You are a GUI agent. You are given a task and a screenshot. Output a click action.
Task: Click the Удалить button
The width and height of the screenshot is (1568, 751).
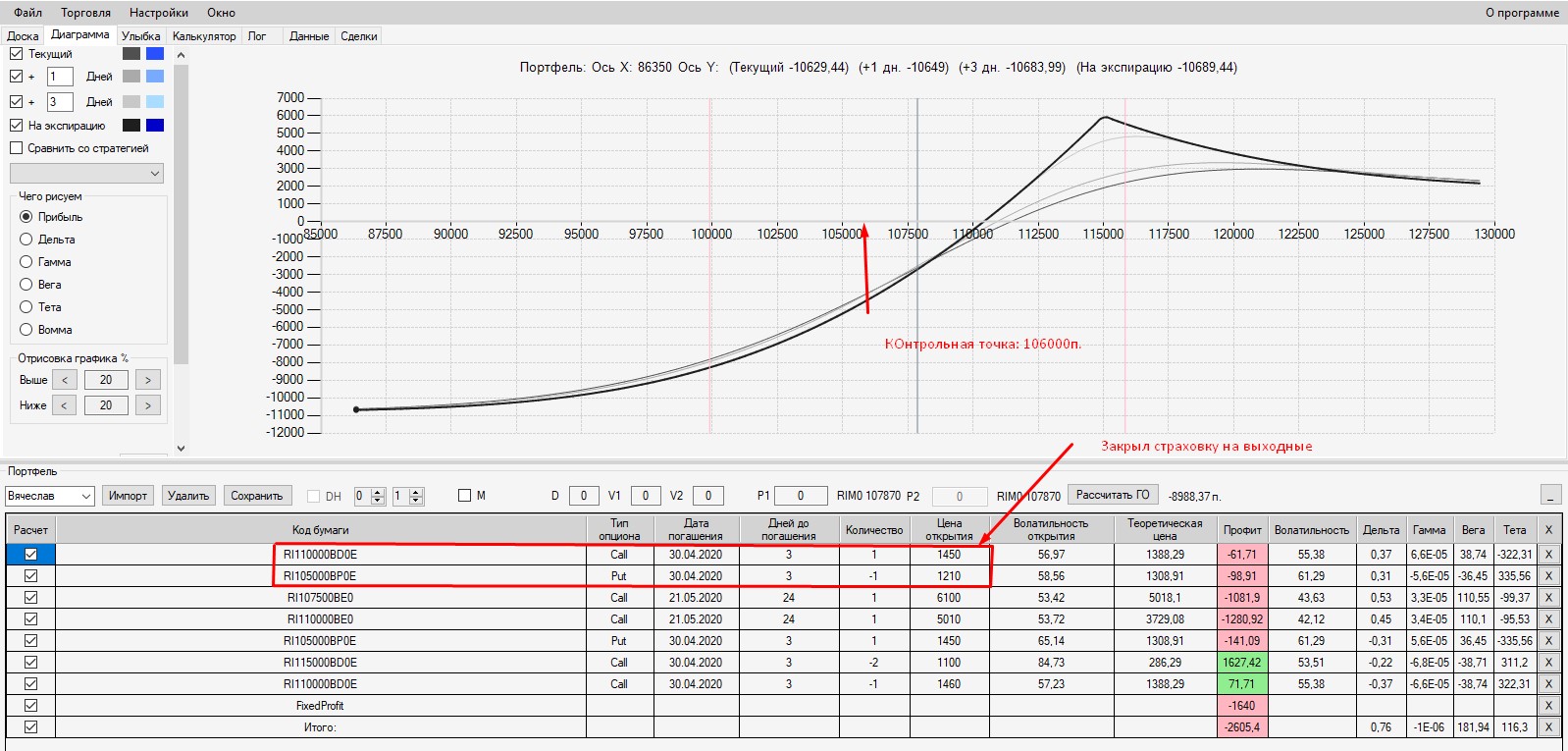[188, 496]
